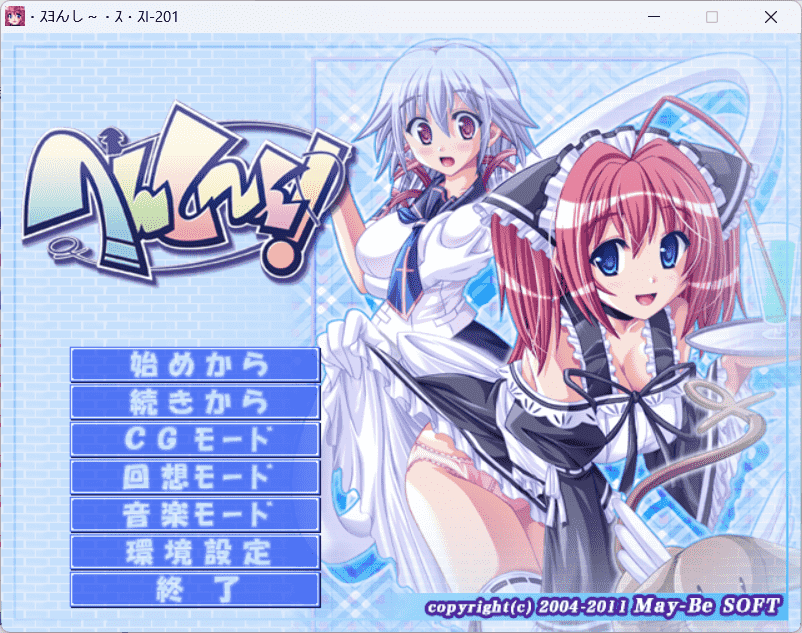
Task: Open 回想モード scene replay
Action: click(195, 477)
